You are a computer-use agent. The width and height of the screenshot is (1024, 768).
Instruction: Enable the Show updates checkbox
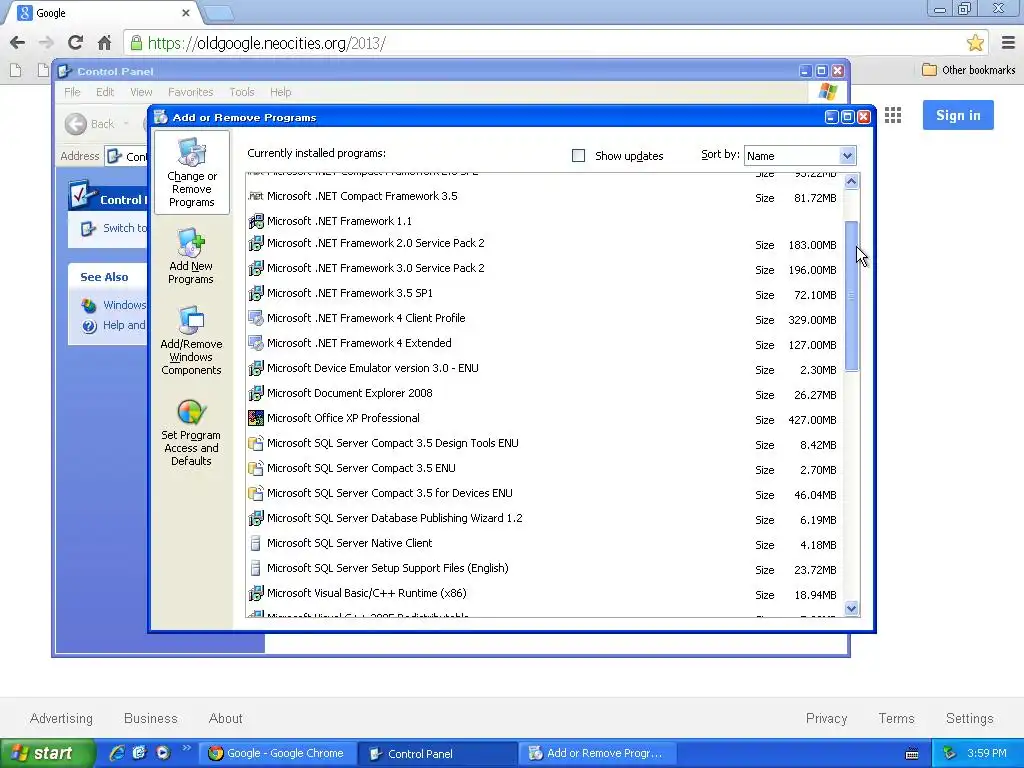(x=578, y=155)
